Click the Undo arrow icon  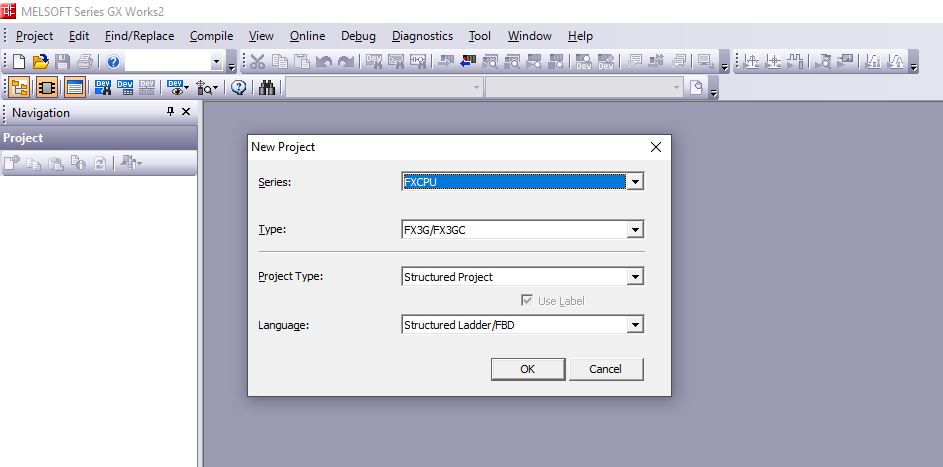point(324,61)
